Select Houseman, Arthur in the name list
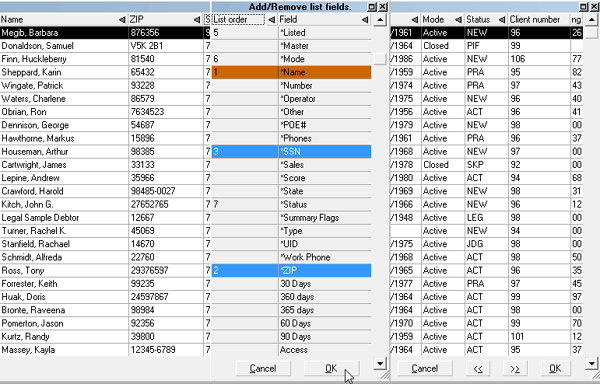Viewport: 600px width, 384px height. point(64,151)
